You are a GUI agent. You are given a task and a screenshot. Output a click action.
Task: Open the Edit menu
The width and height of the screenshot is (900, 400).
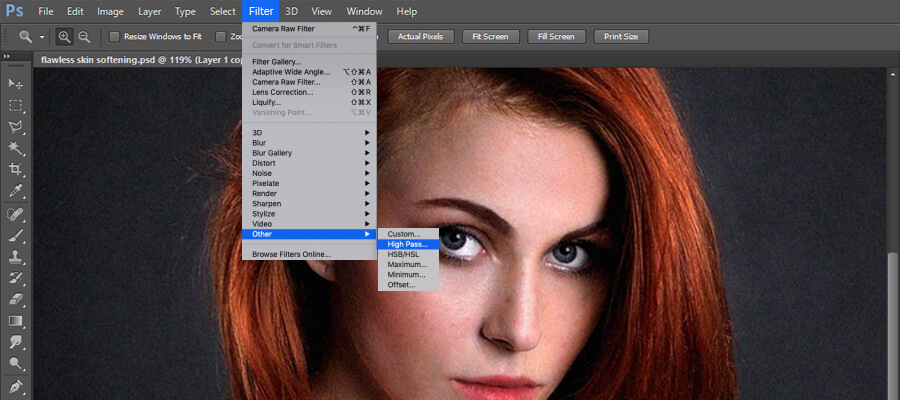(x=75, y=11)
